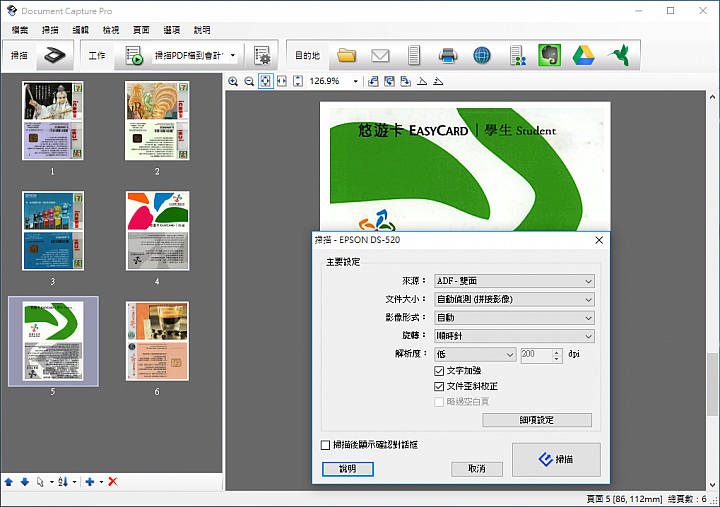Screen dimensions: 720x507
Task: Enable 掃描後顯示確認對話框 checkbox
Action: [x=326, y=445]
